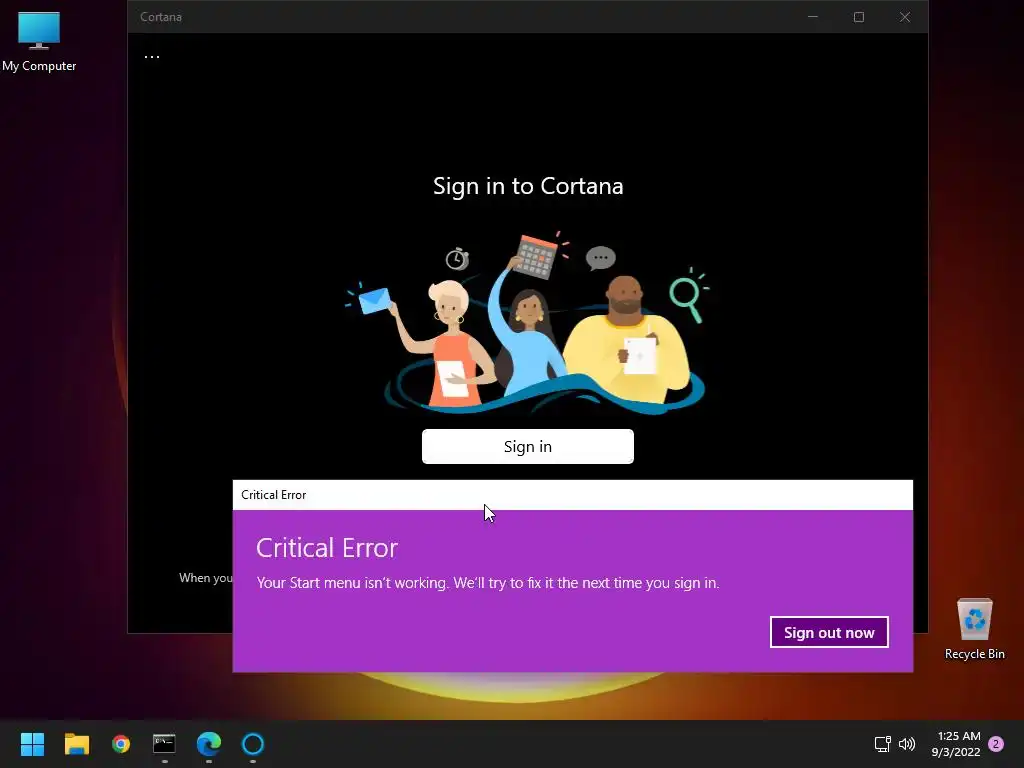Open My Computer desktop icon
1024x768 pixels.
coord(39,42)
